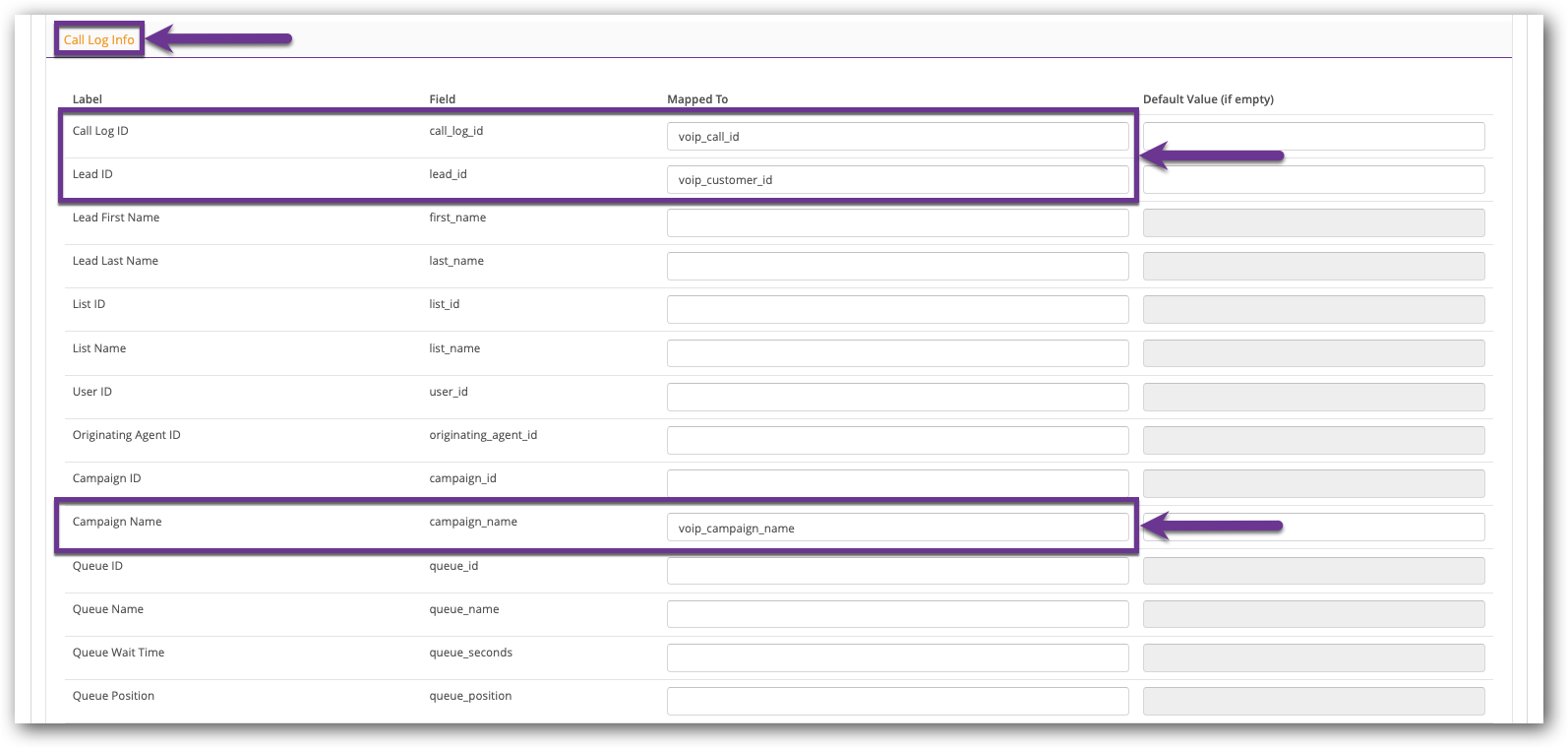Viewport: 1568px width, 748px height.
Task: Select the 'call_log_id' field name
Action: pyautogui.click(x=456, y=131)
